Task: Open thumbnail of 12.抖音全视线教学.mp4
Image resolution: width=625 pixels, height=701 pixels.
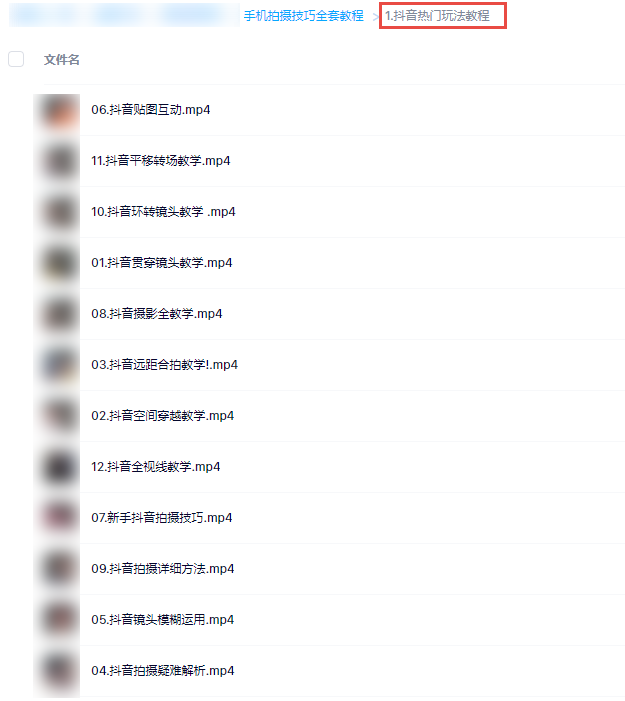Action: point(58,467)
